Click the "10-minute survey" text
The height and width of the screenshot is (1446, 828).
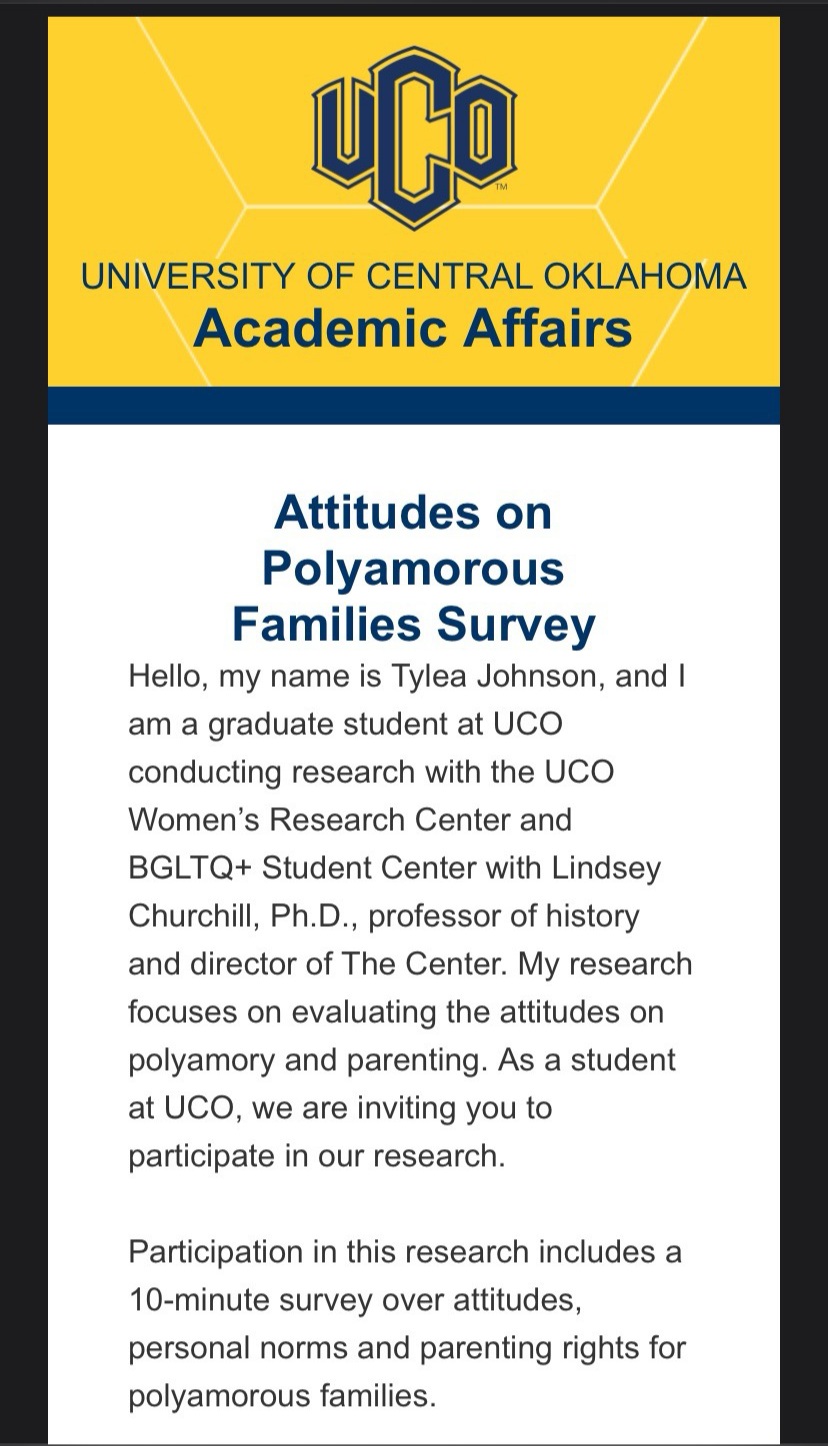click(x=240, y=1300)
